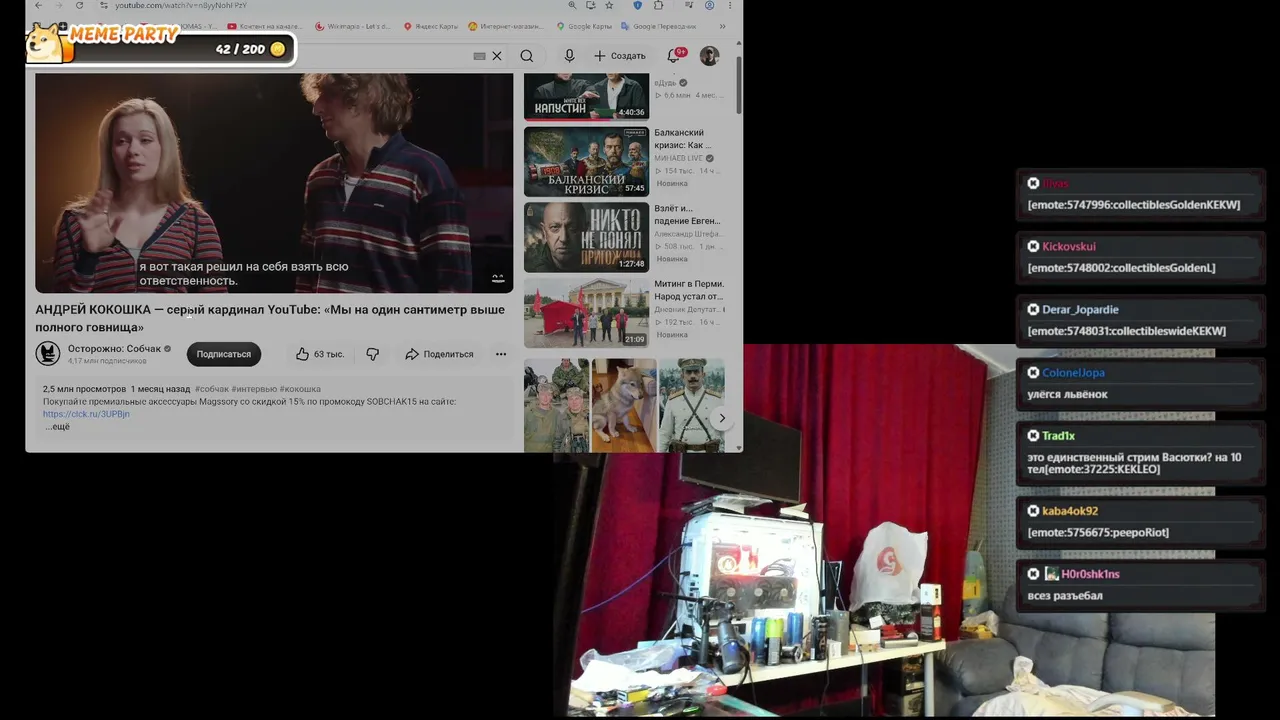Open YouTube notifications bell

[674, 56]
